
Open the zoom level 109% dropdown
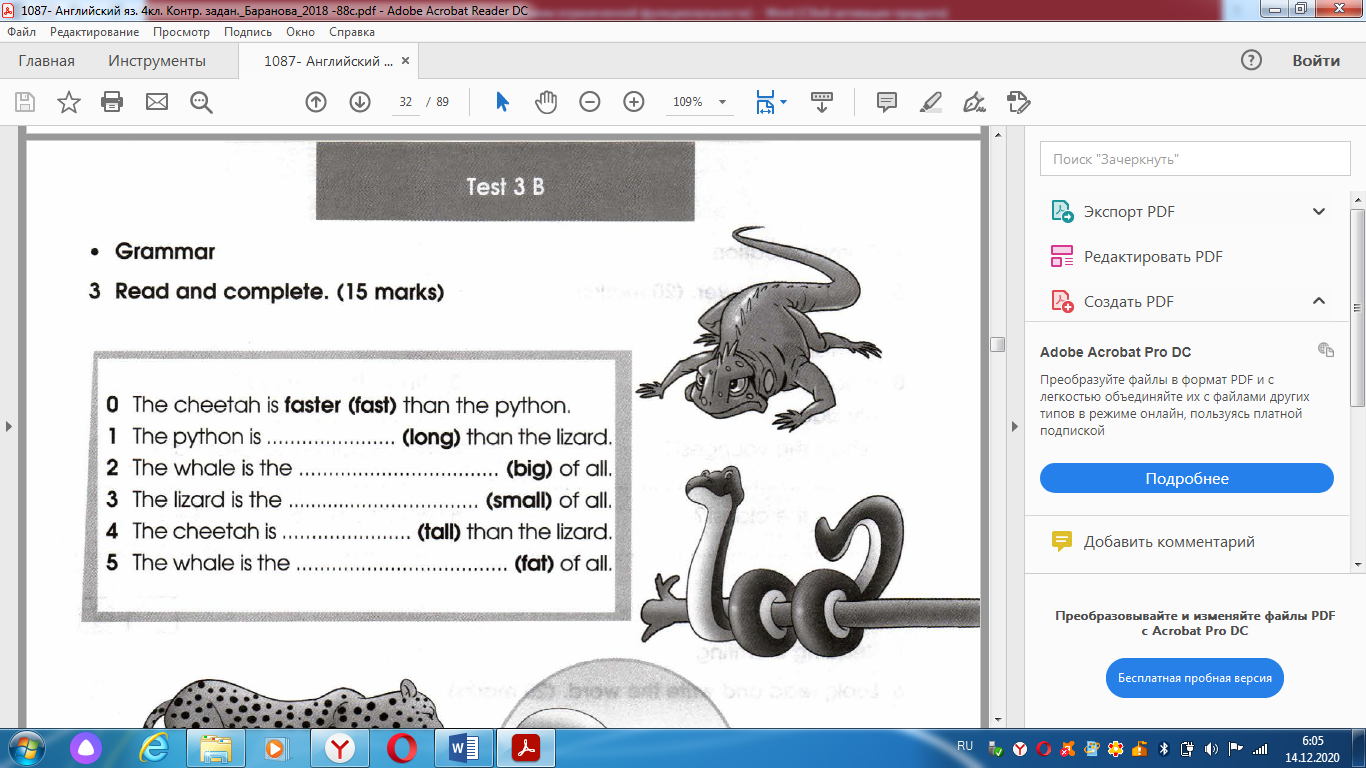click(x=722, y=102)
